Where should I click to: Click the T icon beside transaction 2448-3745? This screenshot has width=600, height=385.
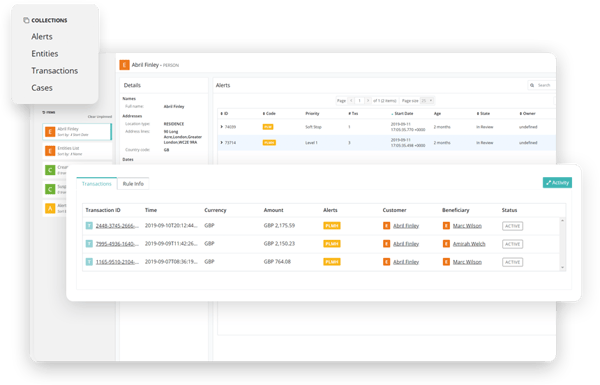(89, 226)
